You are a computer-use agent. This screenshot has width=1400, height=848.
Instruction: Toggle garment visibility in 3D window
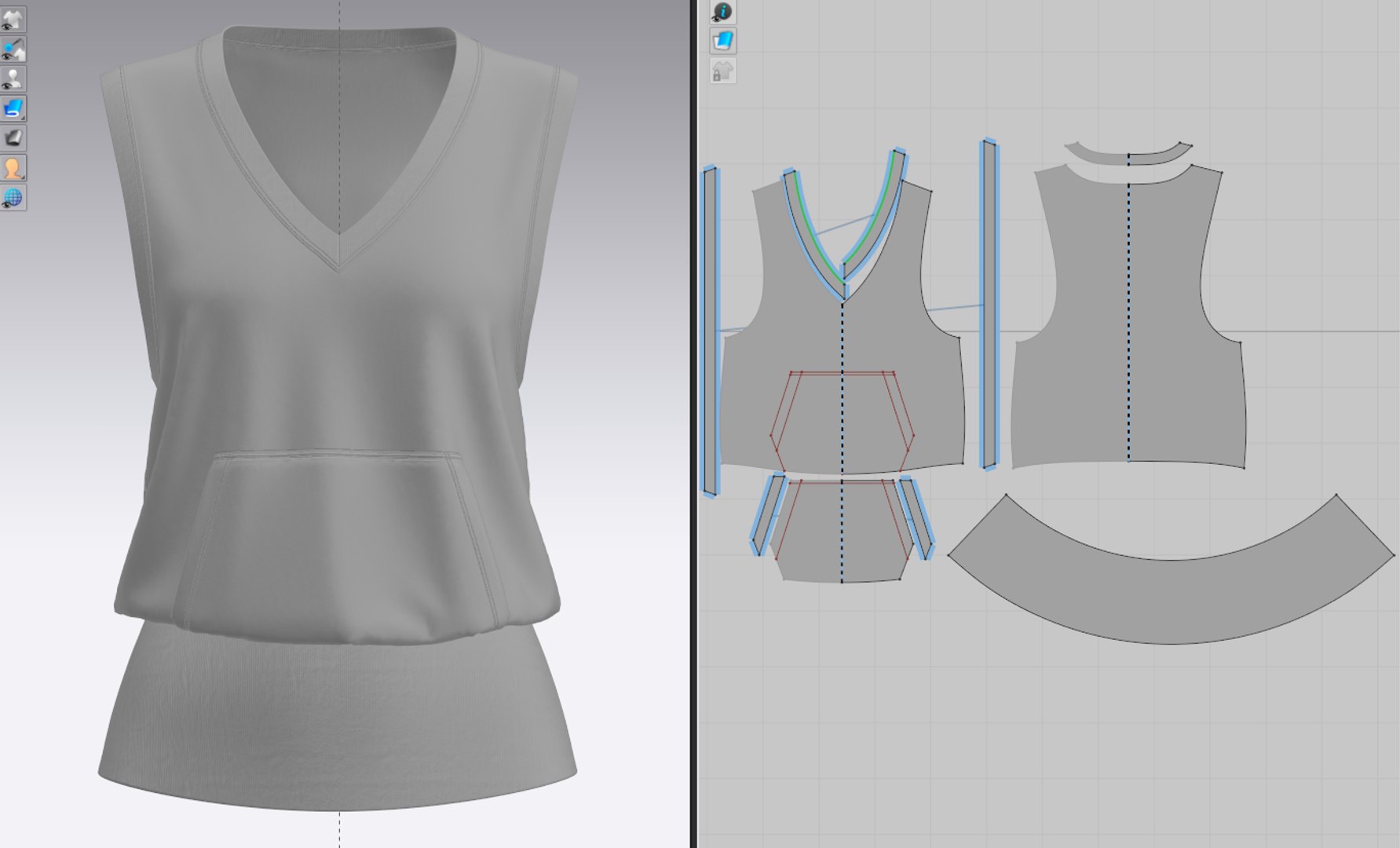13,19
